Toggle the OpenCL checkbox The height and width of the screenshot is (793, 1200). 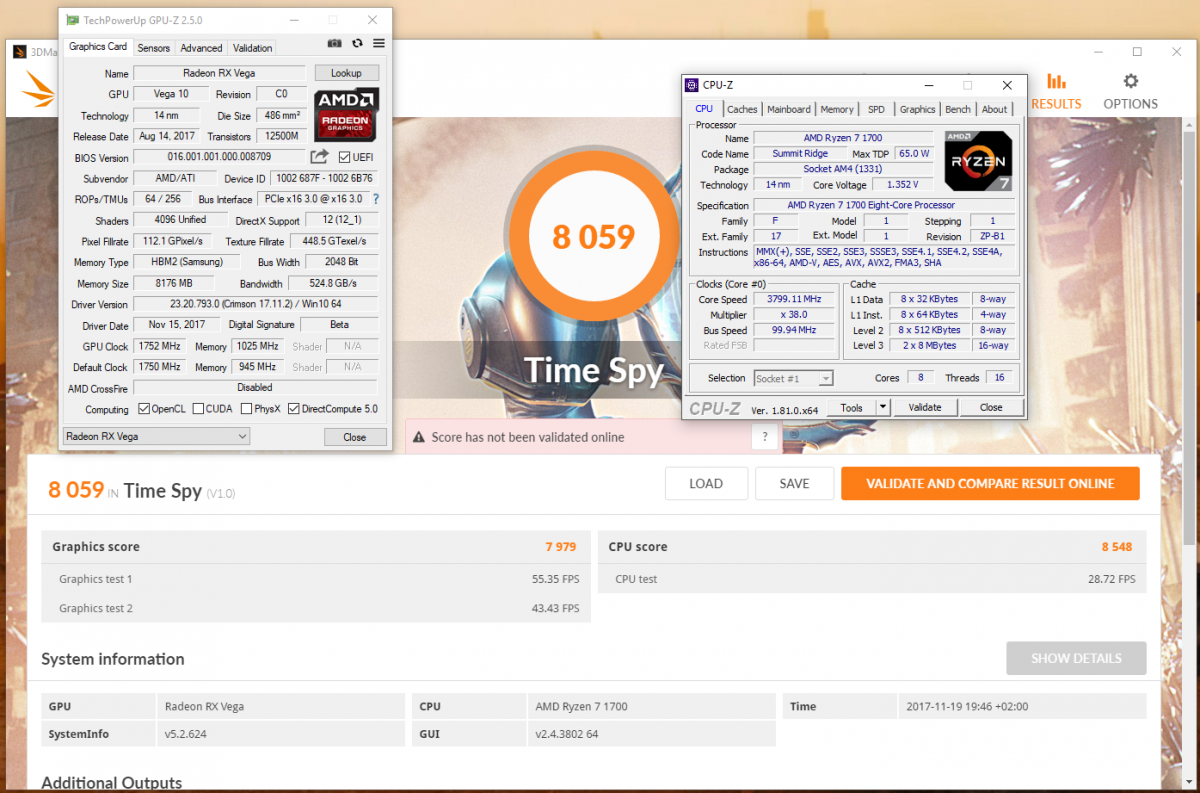click(144, 409)
